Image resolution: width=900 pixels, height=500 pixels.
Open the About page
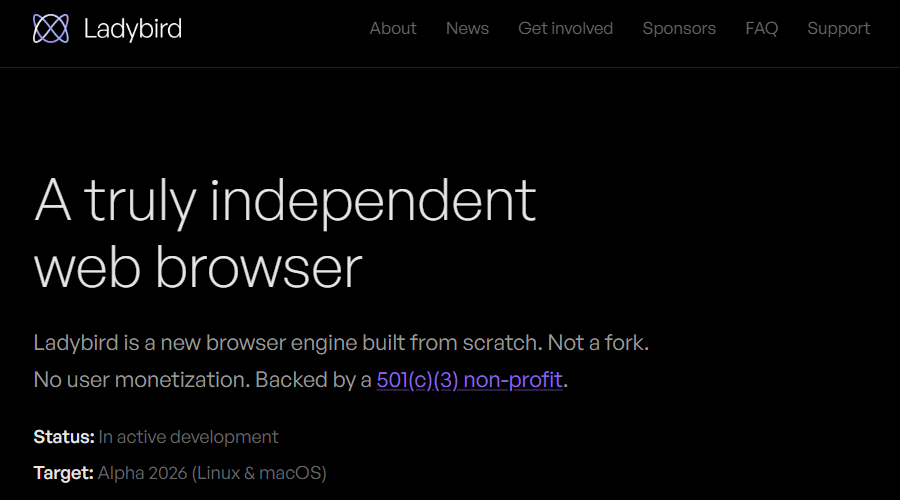coord(393,28)
